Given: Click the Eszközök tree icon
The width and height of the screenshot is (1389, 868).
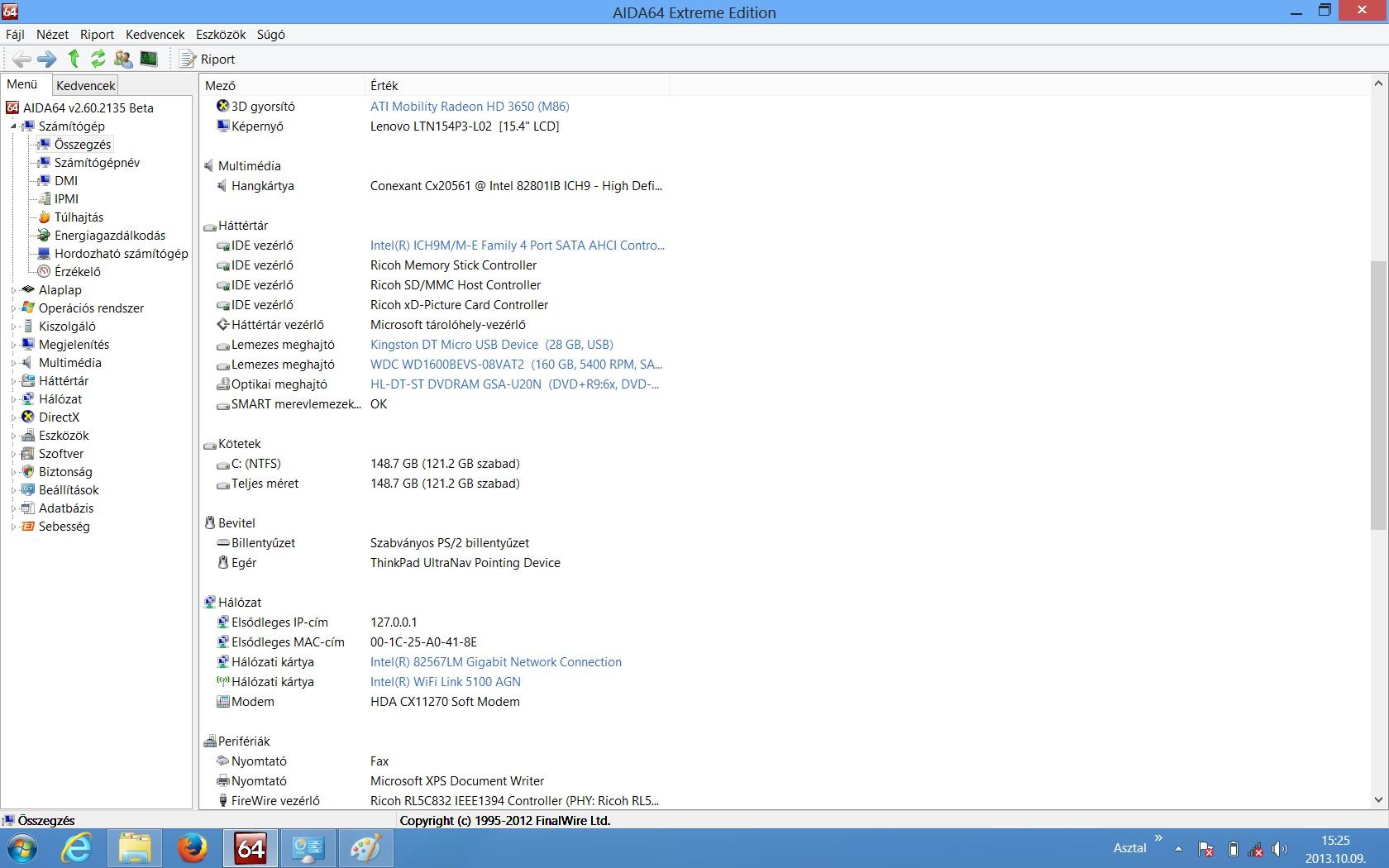Looking at the screenshot, I should (28, 436).
